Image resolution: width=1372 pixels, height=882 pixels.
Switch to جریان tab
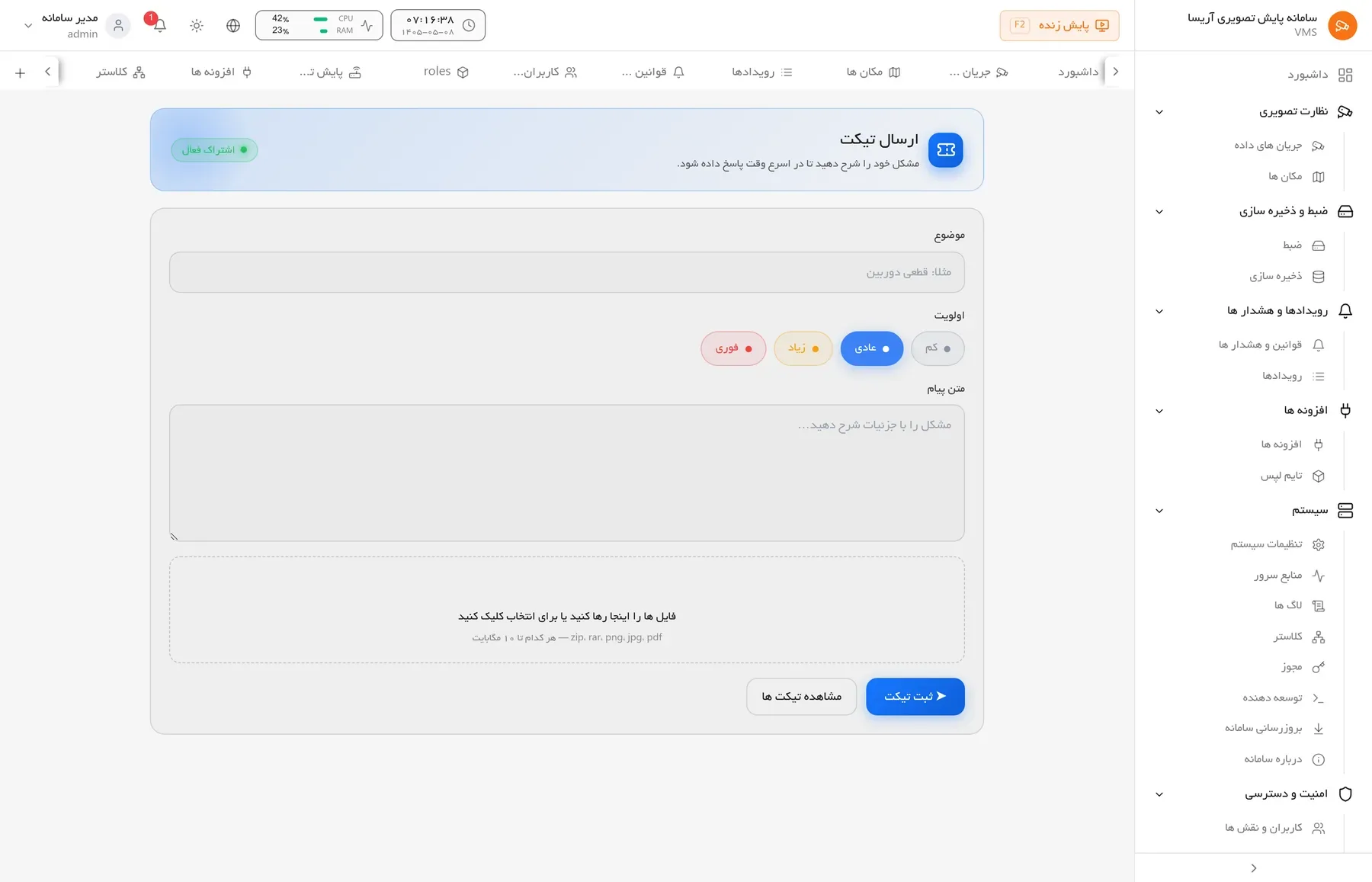coord(979,72)
